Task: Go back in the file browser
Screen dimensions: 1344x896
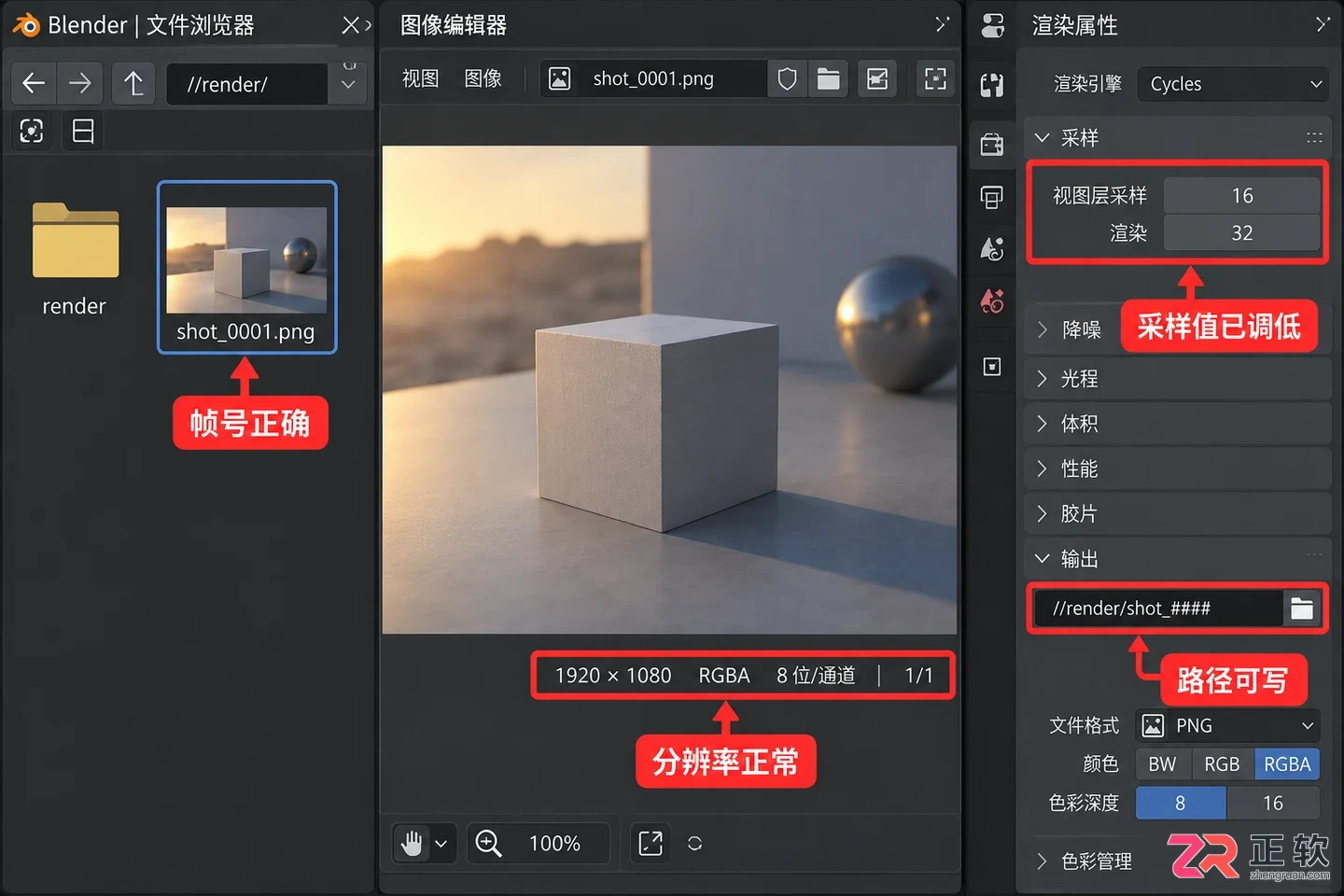Action: 34,84
